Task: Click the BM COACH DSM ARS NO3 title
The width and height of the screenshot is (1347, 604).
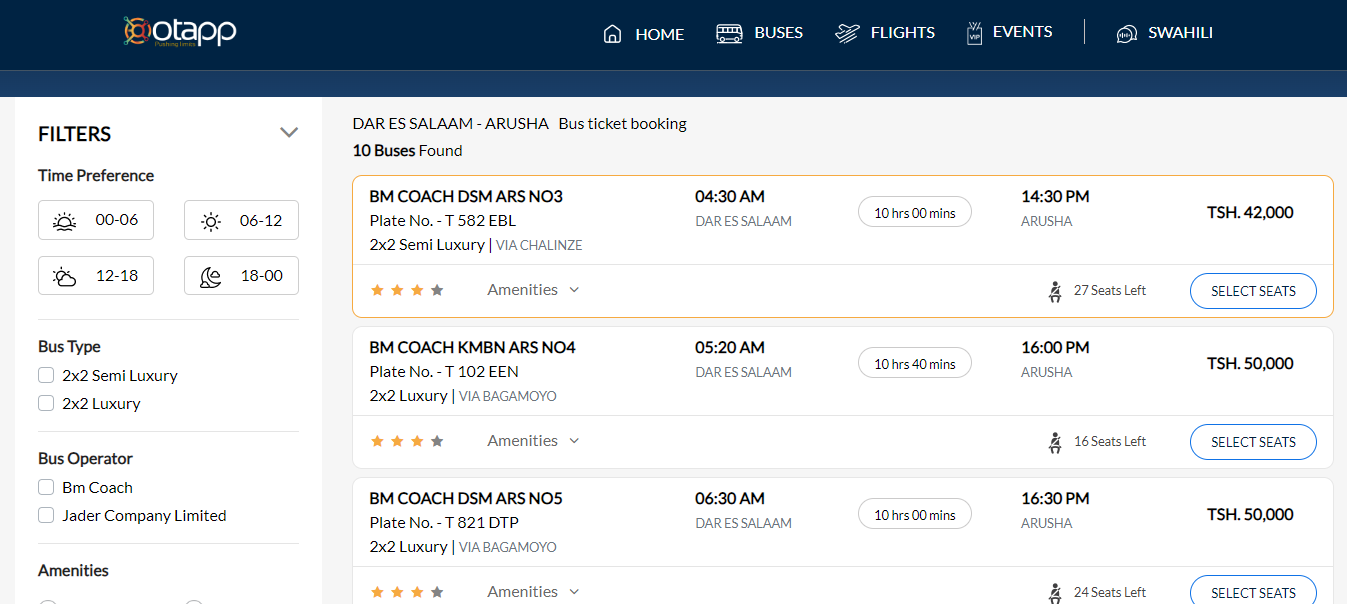Action: click(x=466, y=197)
